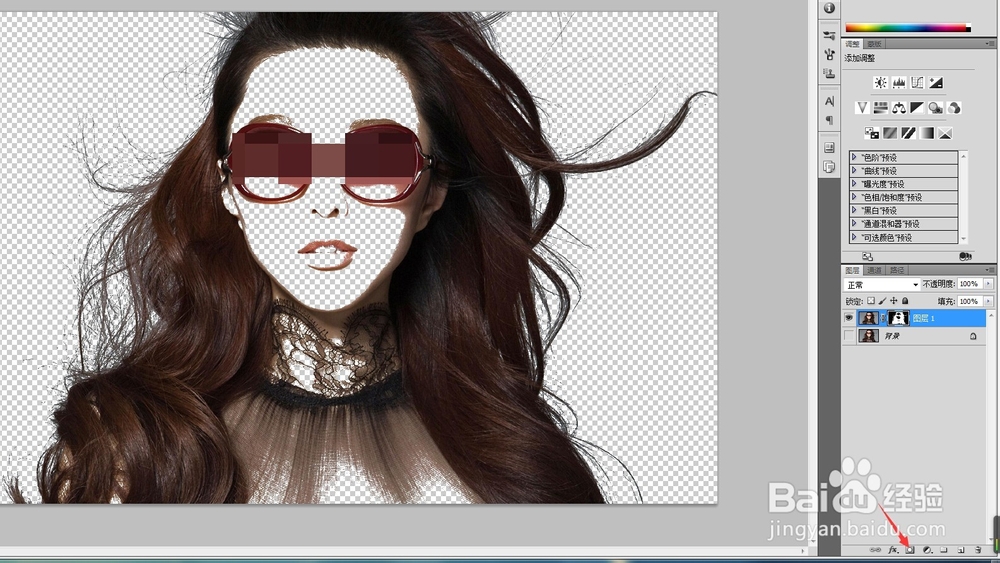1000x563 pixels.
Task: Toggle the lock all padlock icon
Action: [906, 301]
